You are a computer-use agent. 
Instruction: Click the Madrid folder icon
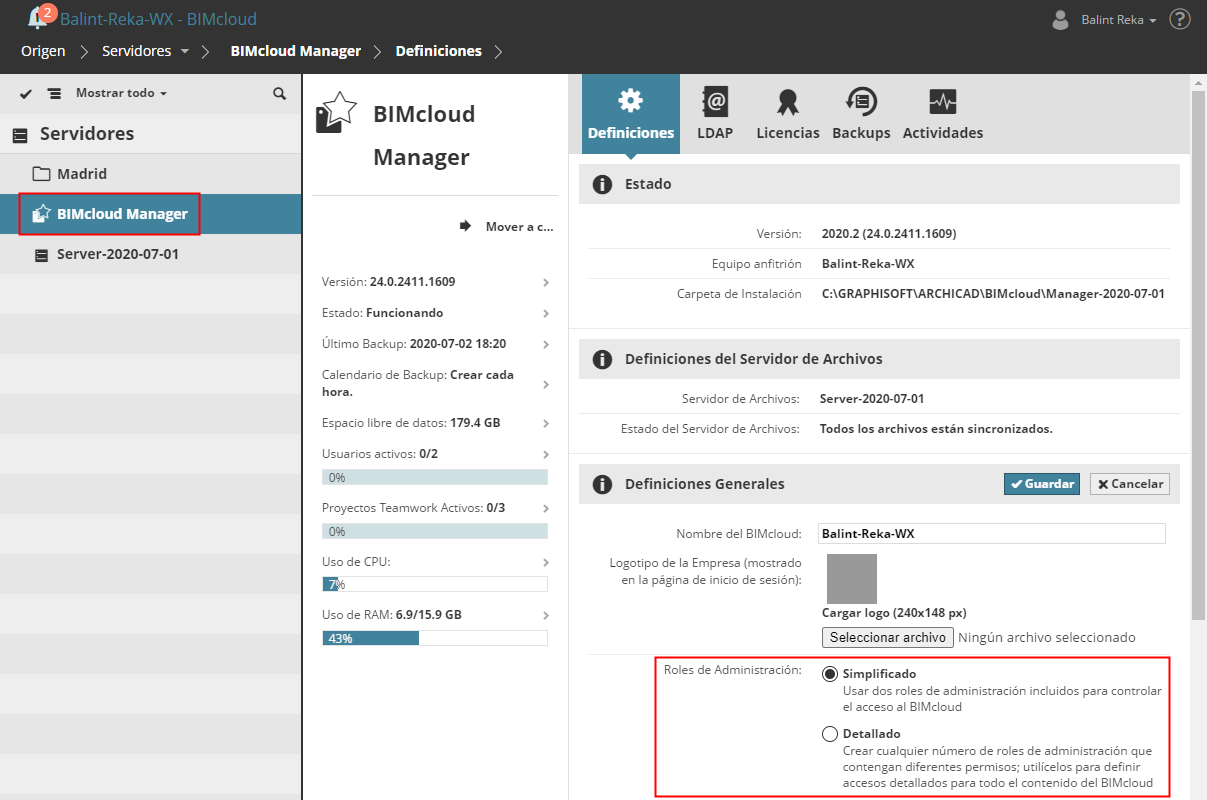(41, 174)
